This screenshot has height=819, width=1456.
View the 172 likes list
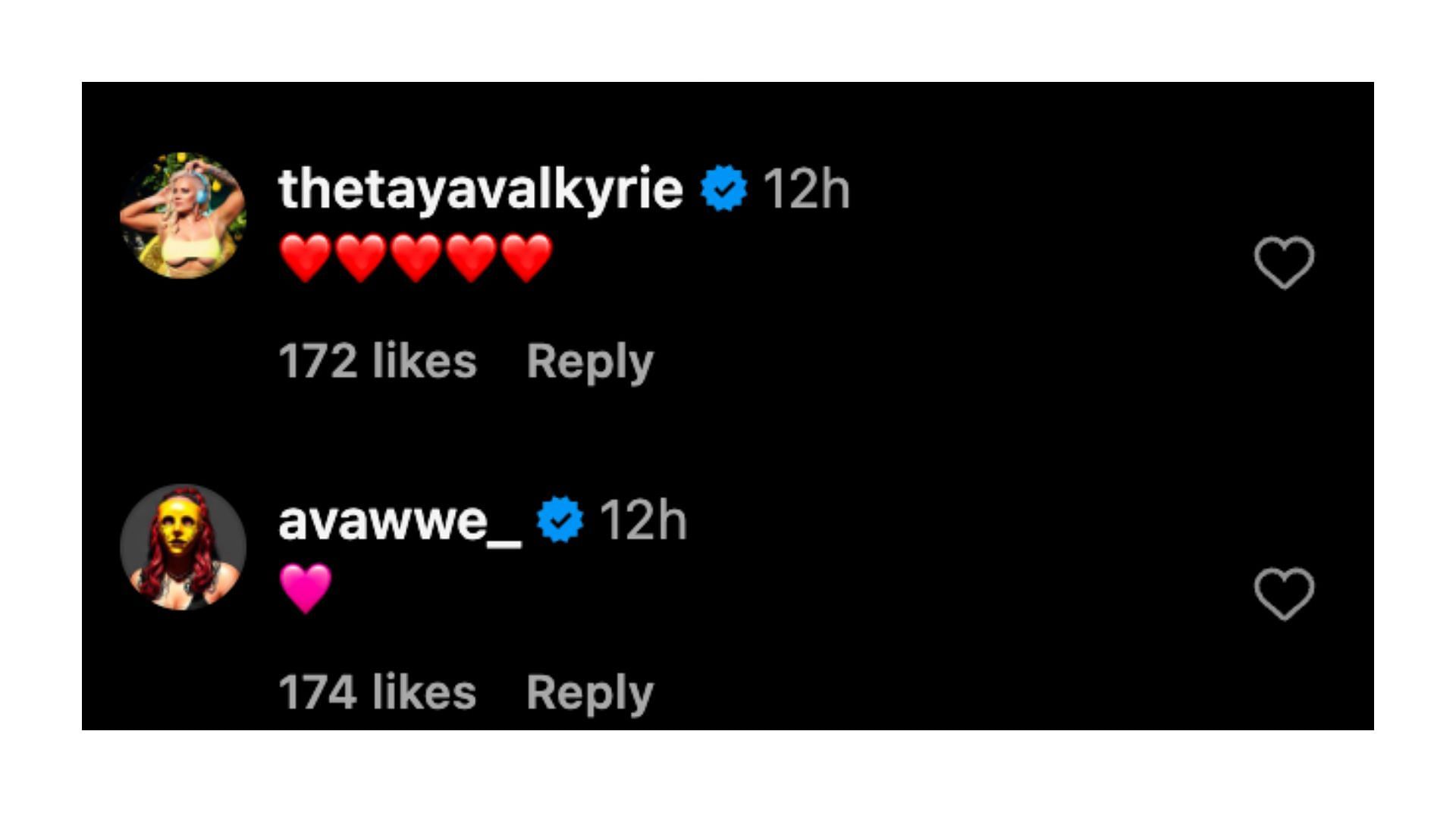(378, 361)
